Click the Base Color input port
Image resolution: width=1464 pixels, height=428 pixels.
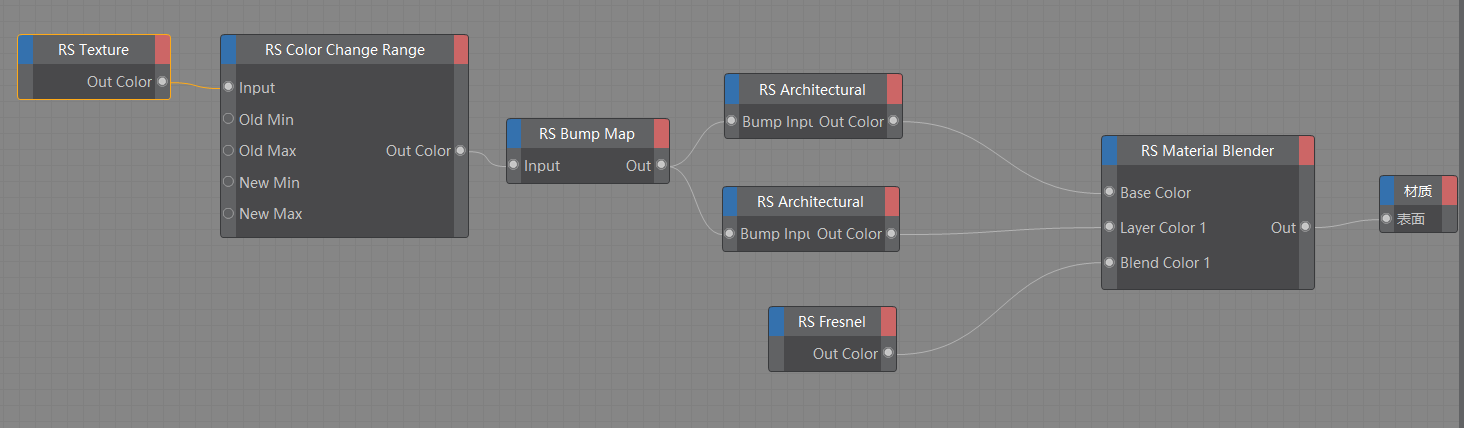pyautogui.click(x=1109, y=193)
